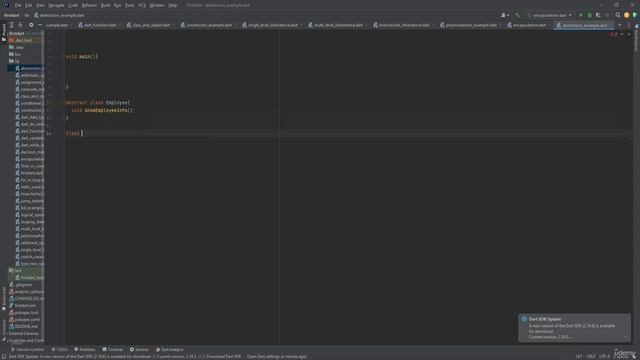640x360 pixels.
Task: Expand External Libraries node
Action: click(x=24, y=333)
